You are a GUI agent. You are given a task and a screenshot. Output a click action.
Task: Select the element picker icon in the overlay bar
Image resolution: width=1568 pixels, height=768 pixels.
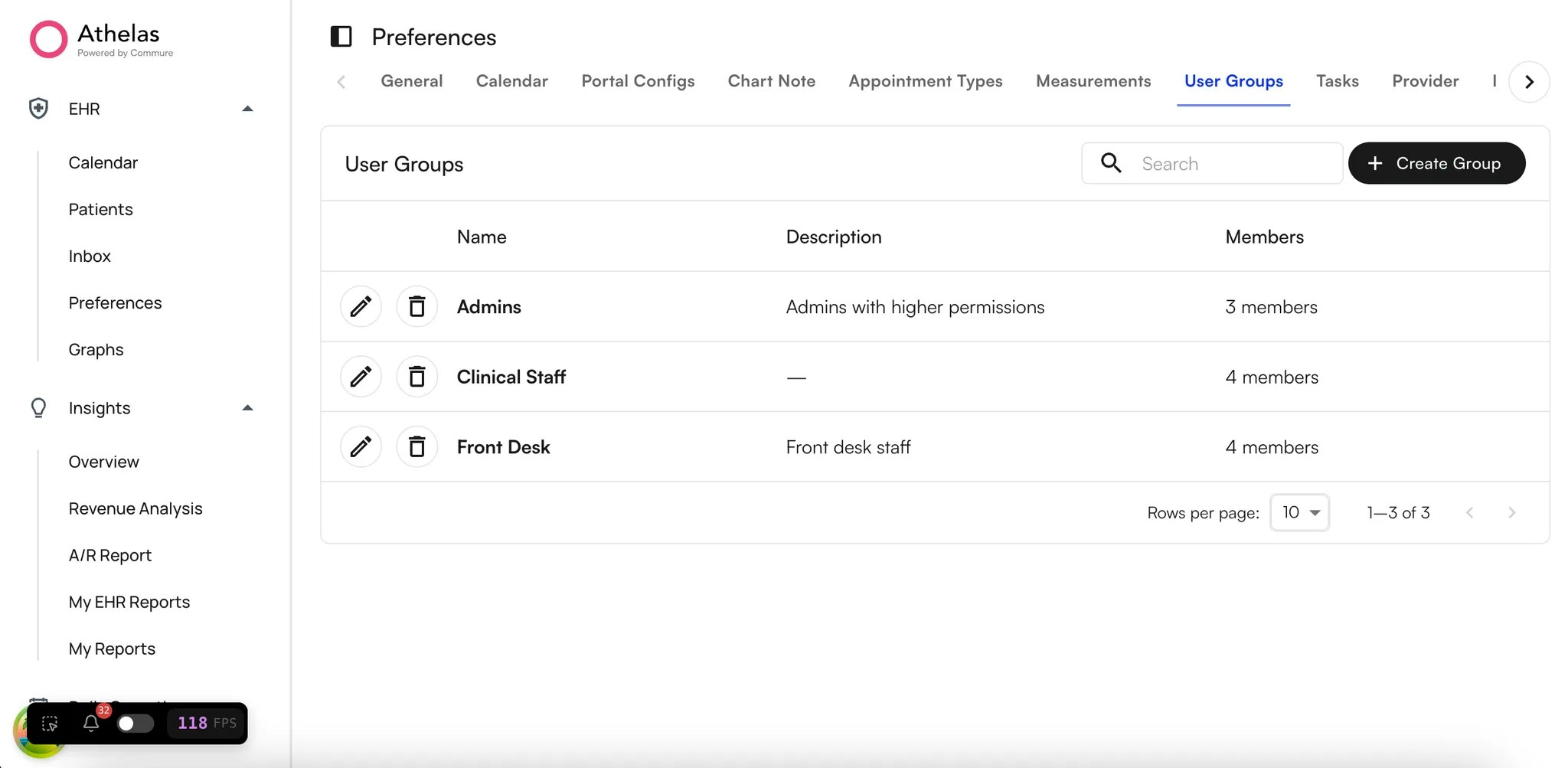click(x=49, y=723)
